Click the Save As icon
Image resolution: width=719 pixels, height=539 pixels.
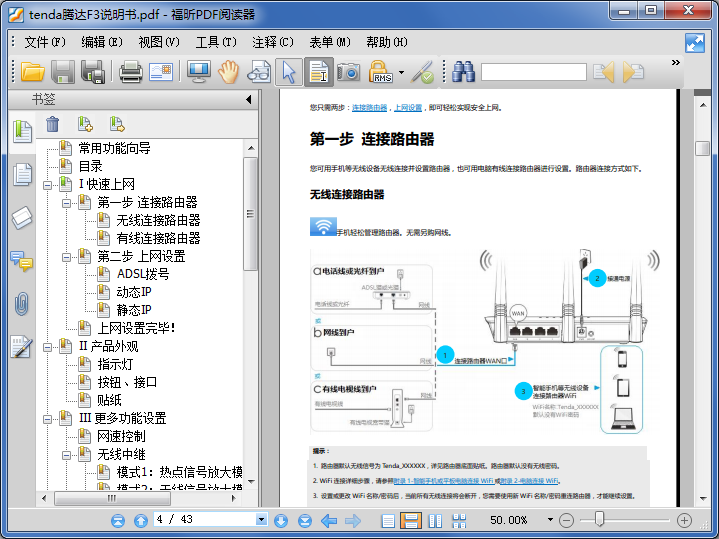point(93,72)
